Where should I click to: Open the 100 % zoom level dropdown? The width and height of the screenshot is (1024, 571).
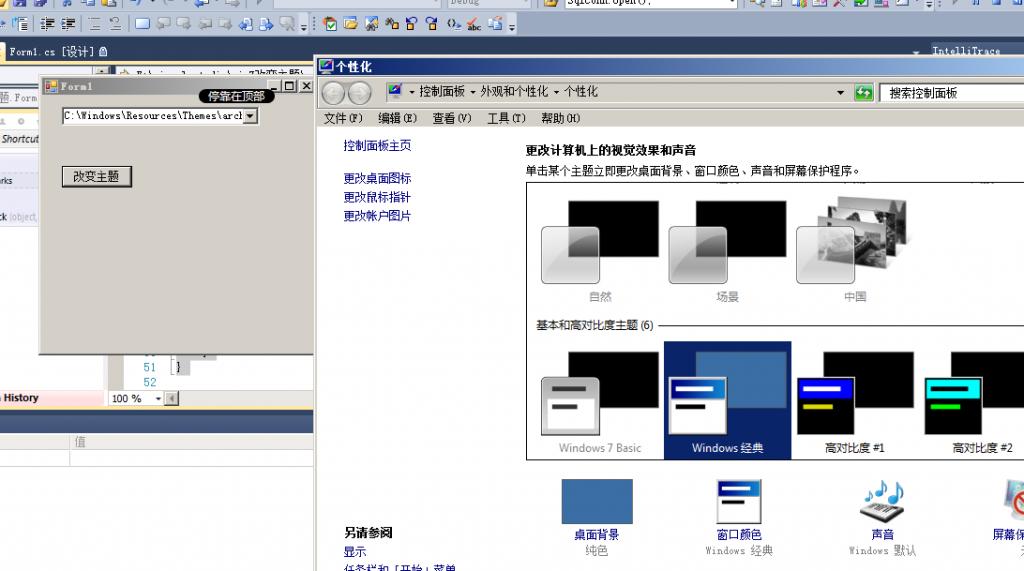coord(153,398)
